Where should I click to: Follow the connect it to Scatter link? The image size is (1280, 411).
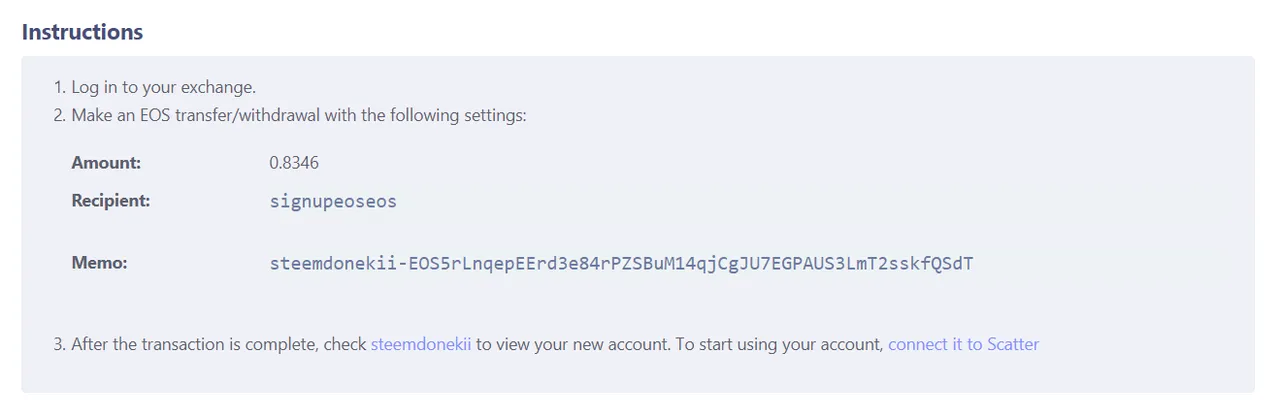963,344
